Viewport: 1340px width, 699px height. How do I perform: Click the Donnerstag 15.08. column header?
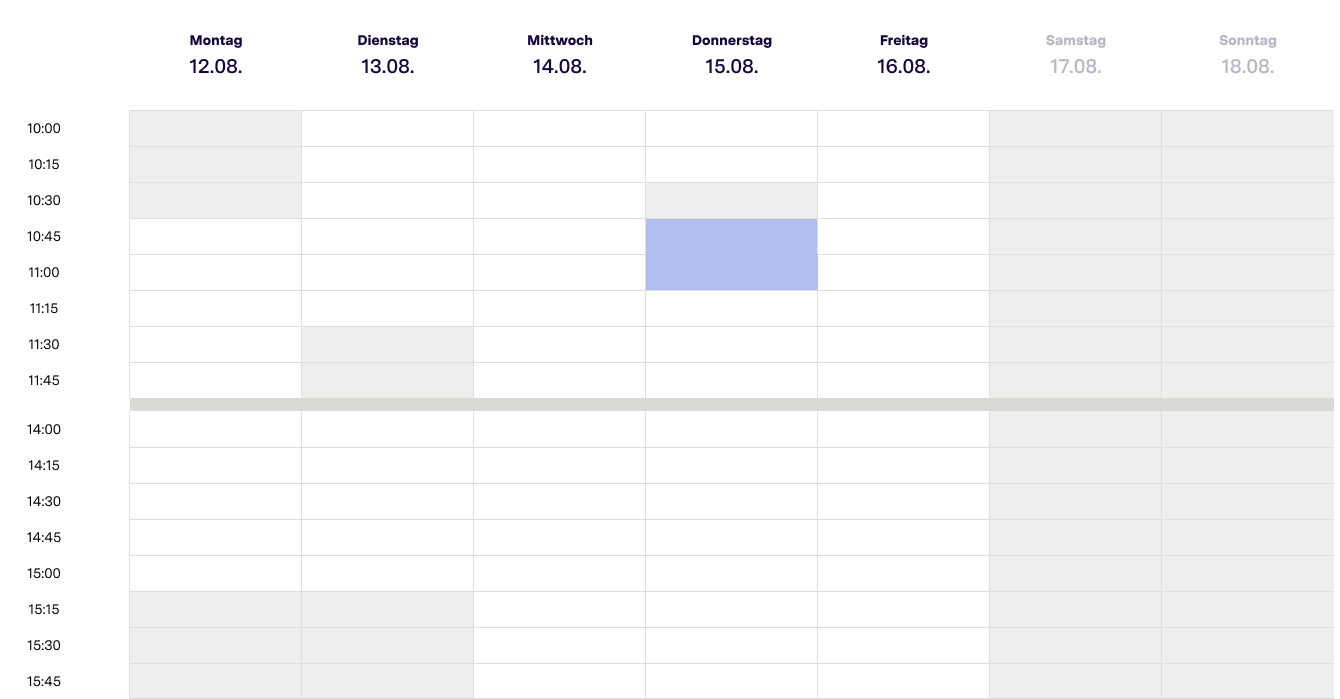tap(732, 54)
